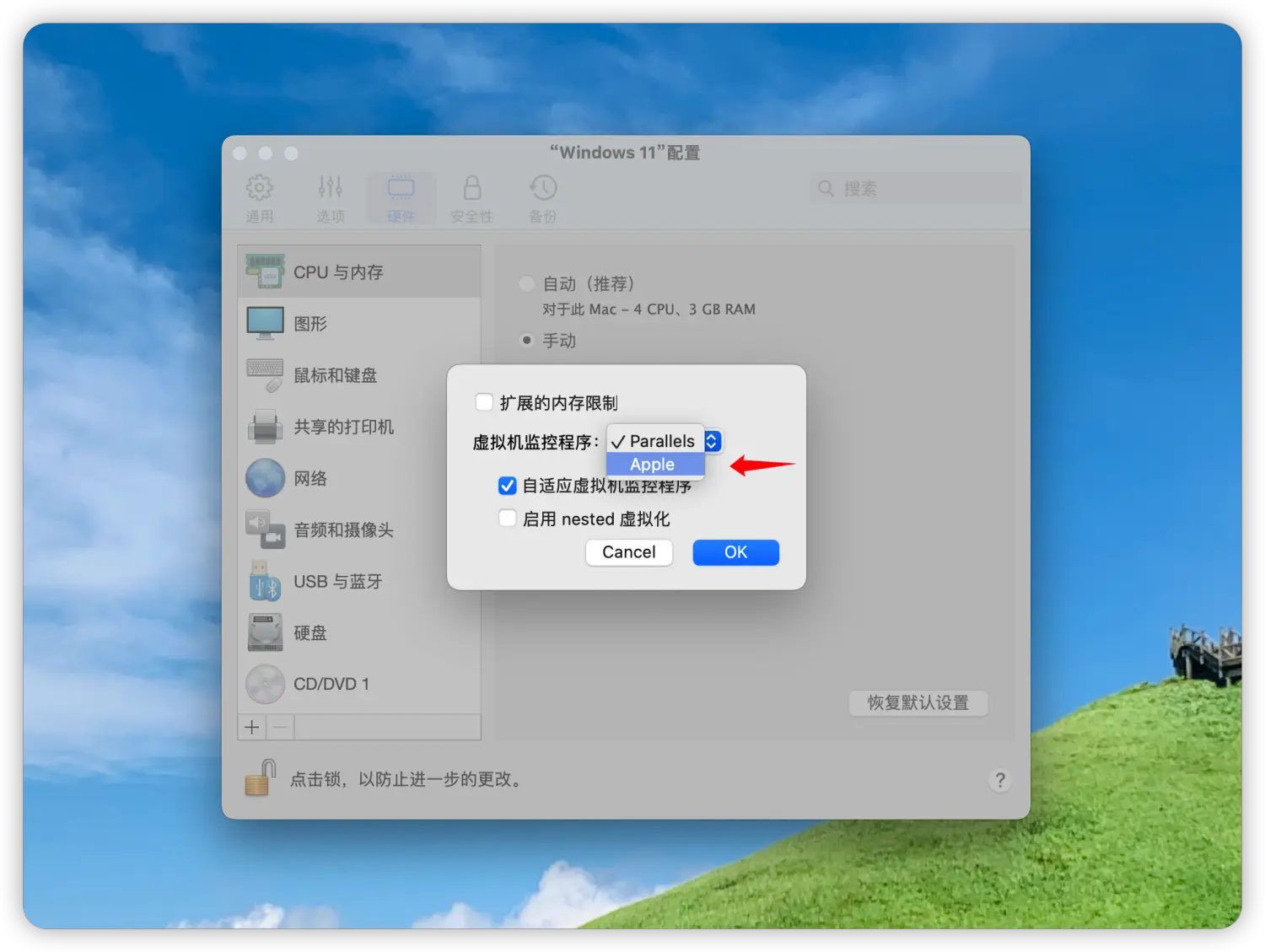
Task: Uncheck 自适应虚拟机监控程序 checkbox
Action: click(x=507, y=485)
